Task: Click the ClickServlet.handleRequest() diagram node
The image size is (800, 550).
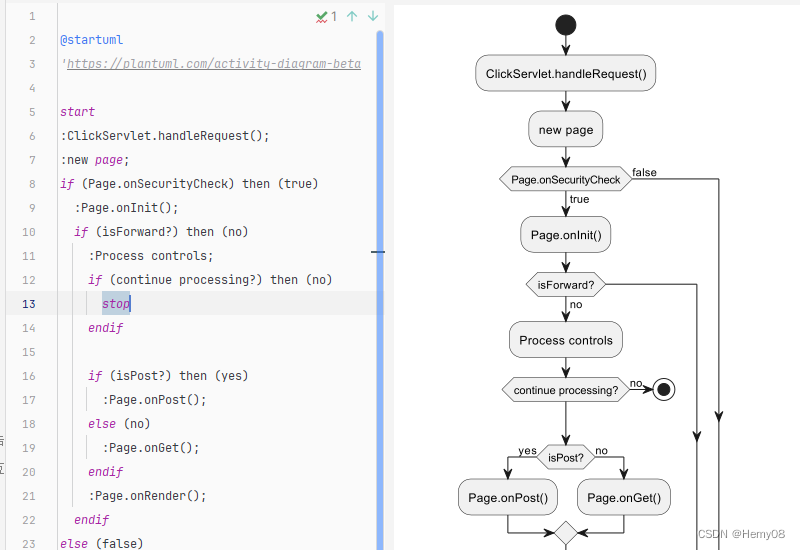Action: [x=566, y=73]
